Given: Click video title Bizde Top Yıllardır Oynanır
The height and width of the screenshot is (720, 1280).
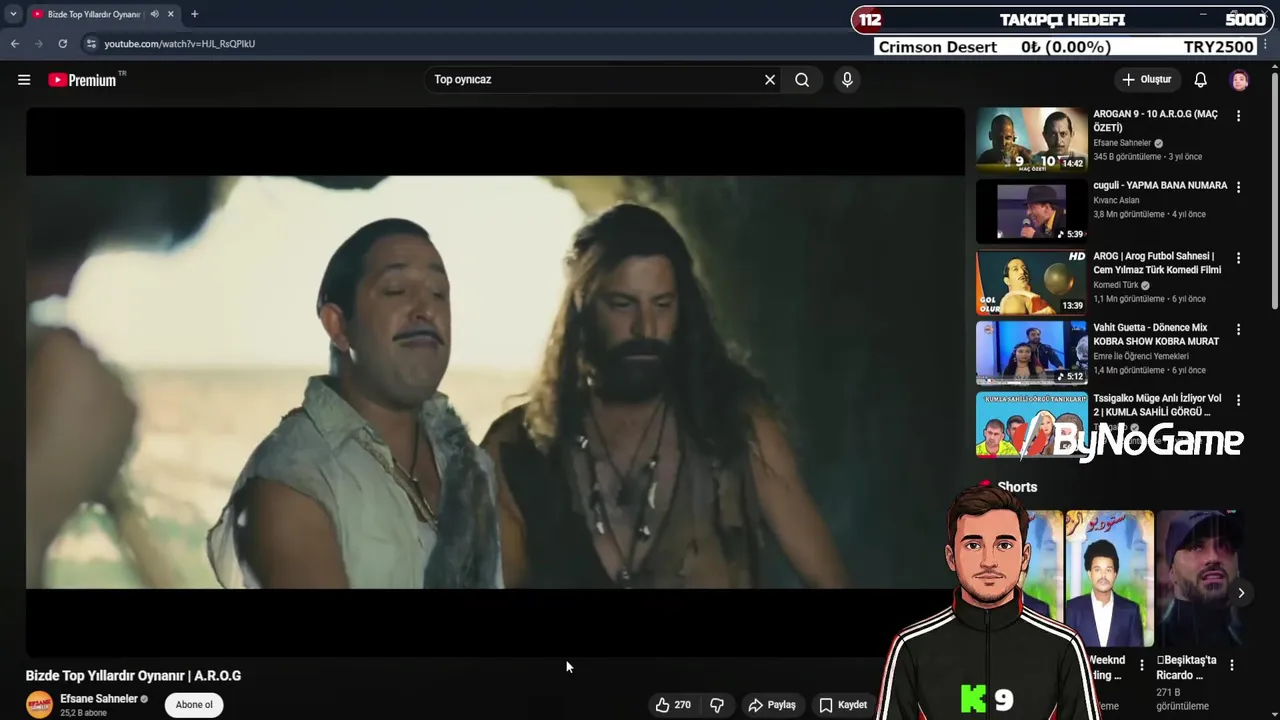Looking at the screenshot, I should (x=133, y=676).
